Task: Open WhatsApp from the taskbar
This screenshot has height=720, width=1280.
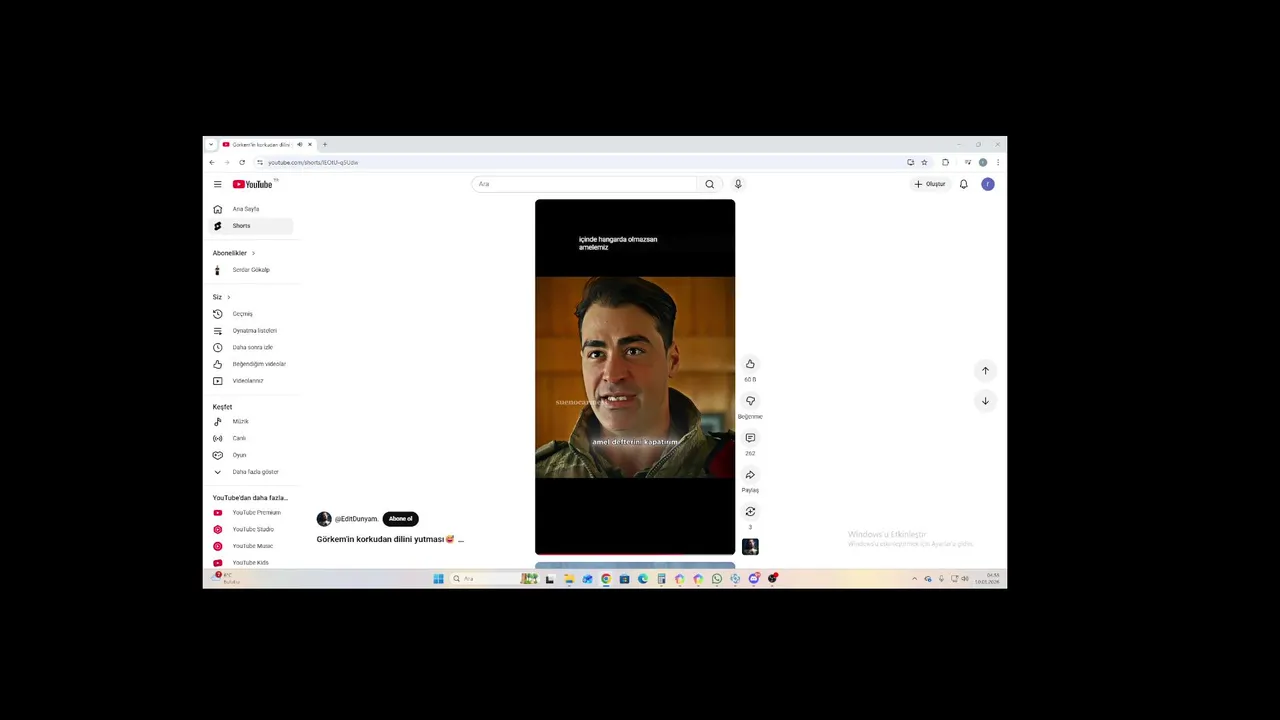Action: (717, 579)
